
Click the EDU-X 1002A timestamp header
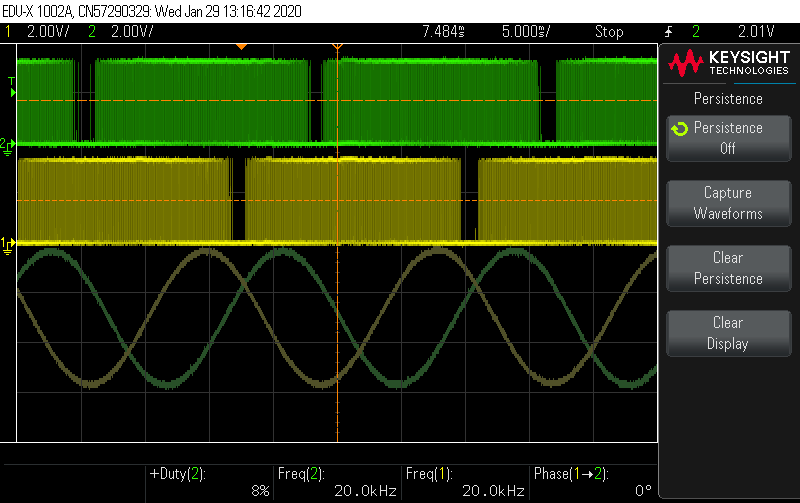[x=152, y=11]
